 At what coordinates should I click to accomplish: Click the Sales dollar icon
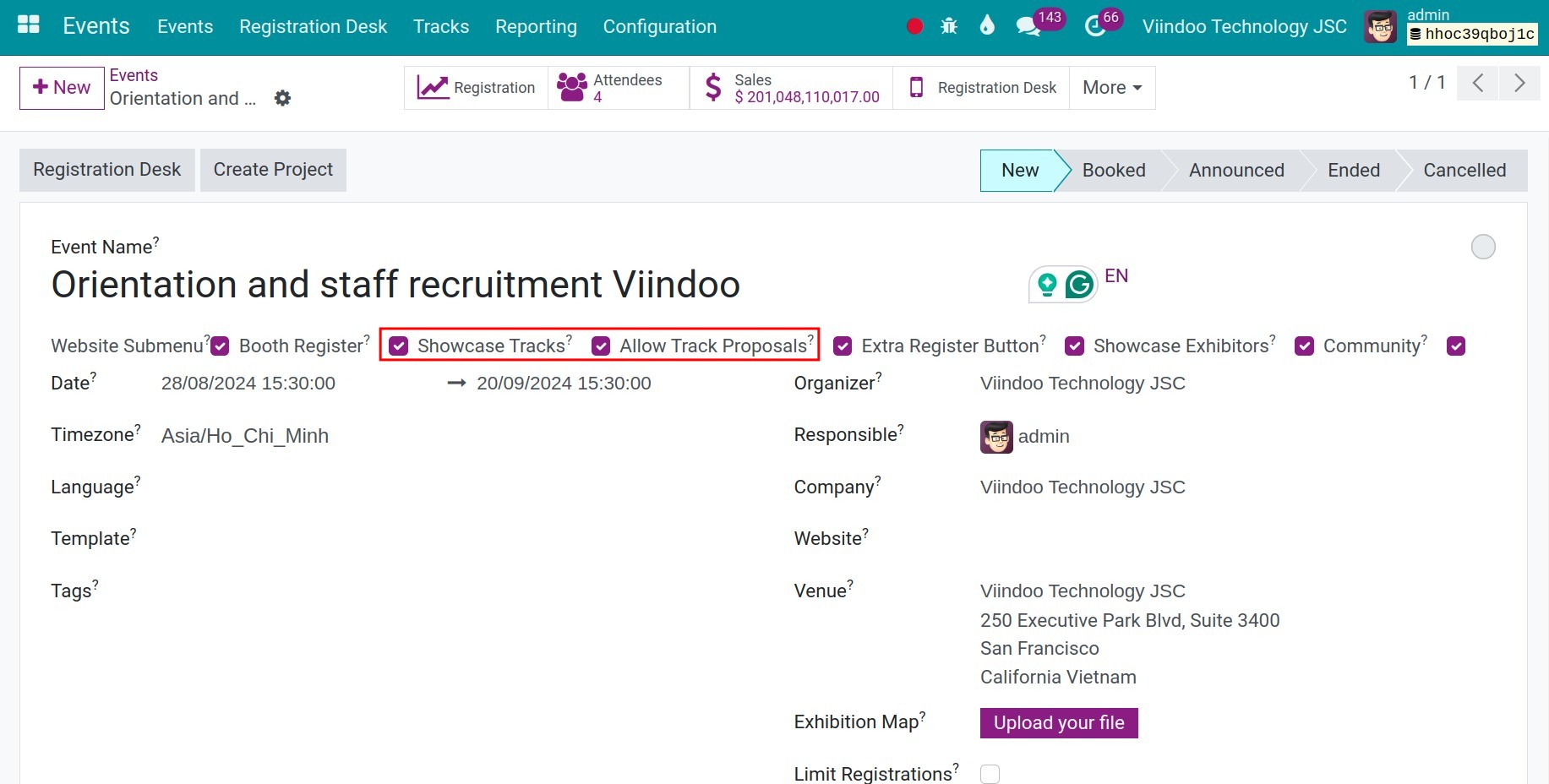click(x=713, y=88)
